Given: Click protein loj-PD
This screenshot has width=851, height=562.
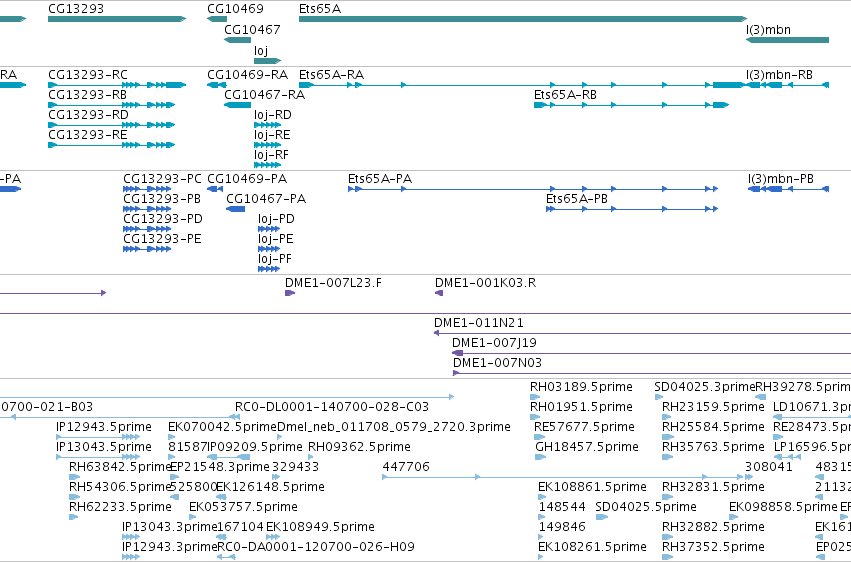Looking at the screenshot, I should point(276,219).
